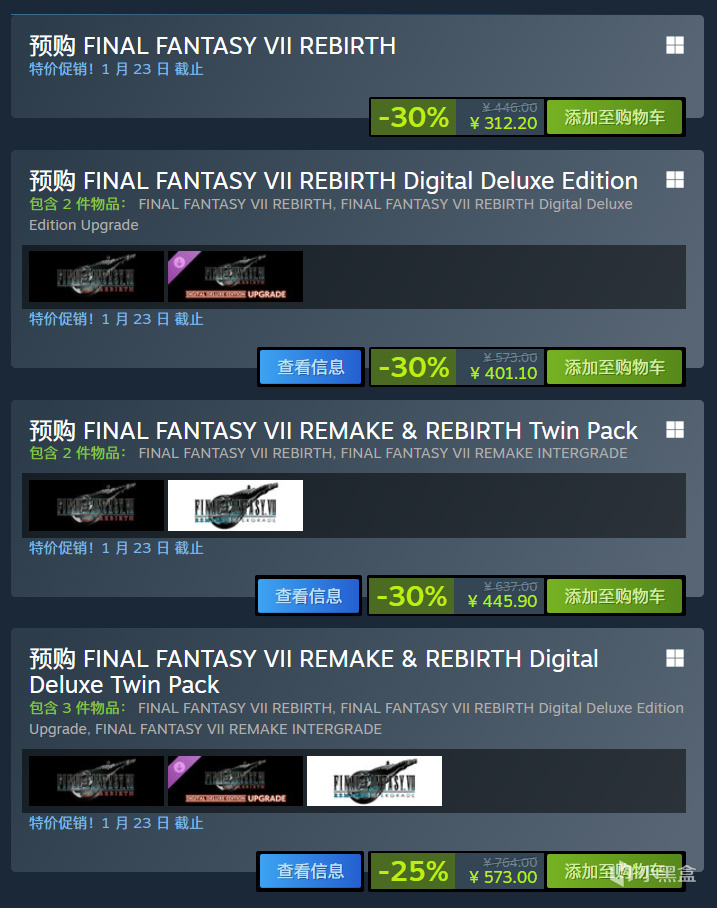Add FINAL FANTASY VII REBIRTH ¥312.20 to cart
This screenshot has width=717, height=908.
(614, 117)
